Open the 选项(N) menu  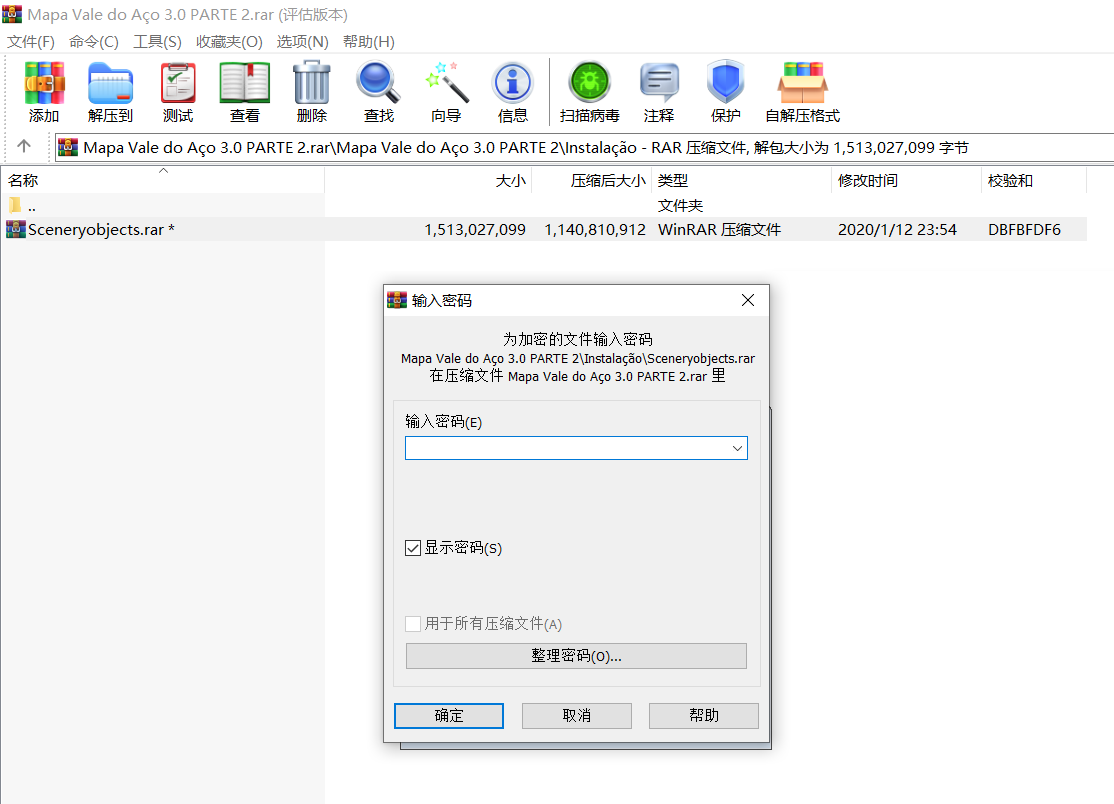[303, 41]
